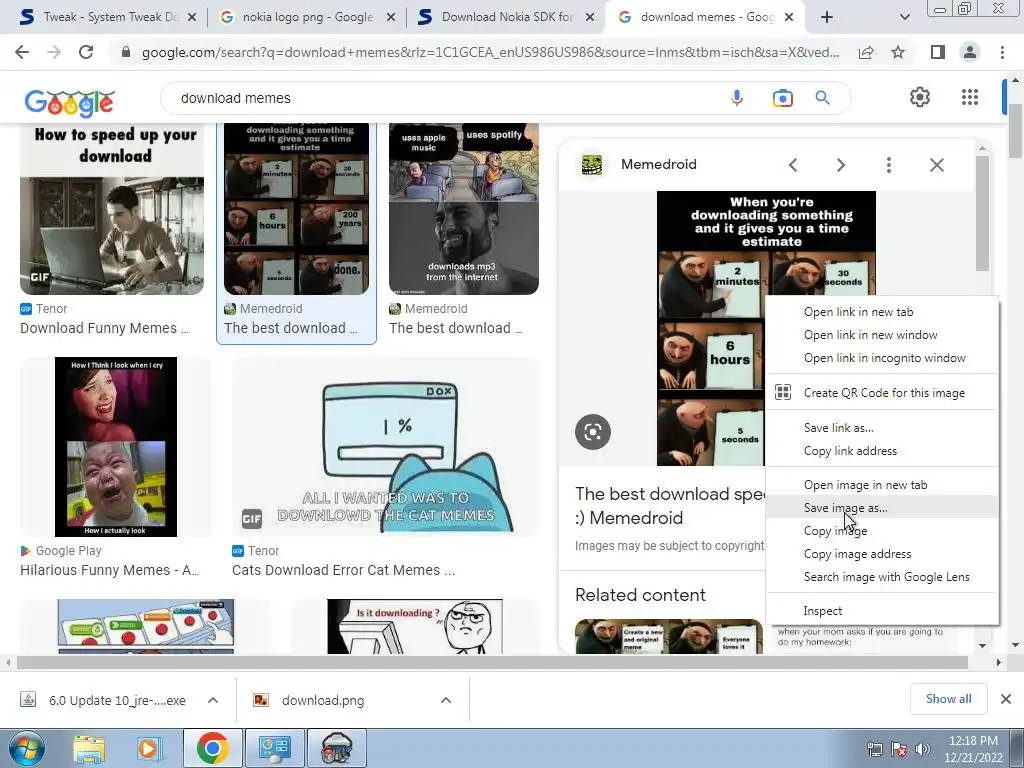Click the browser Back arrow
1024x768 pixels.
(22, 52)
